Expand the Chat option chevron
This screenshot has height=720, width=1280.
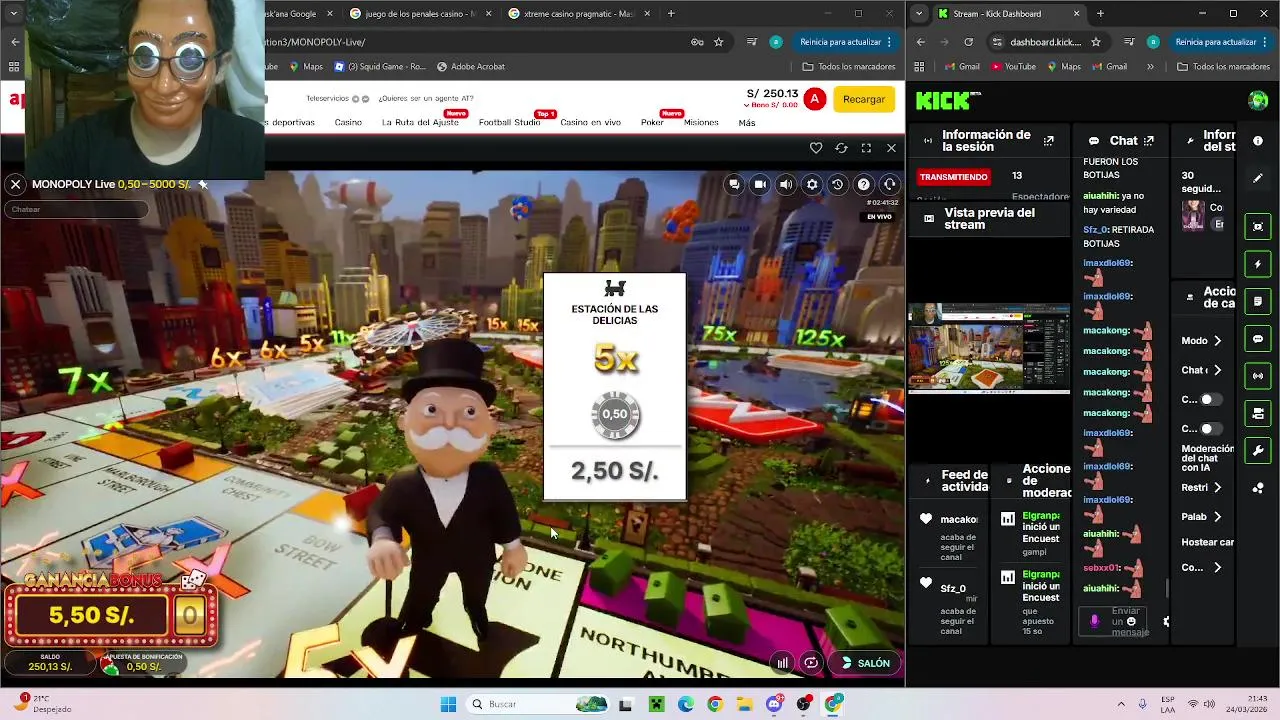1217,370
